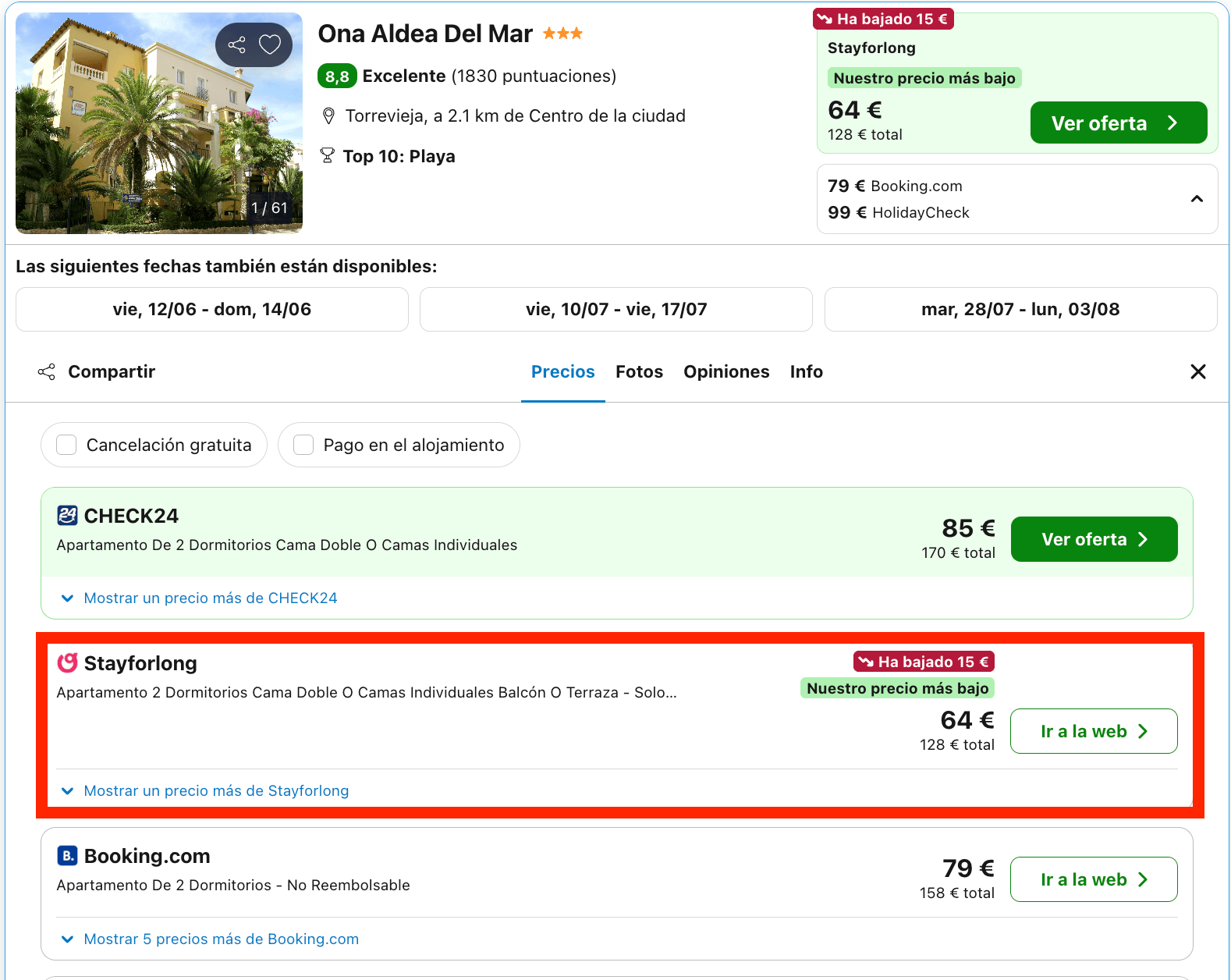The width and height of the screenshot is (1231, 980).
Task: Click the 1 / 61 photo counter
Action: 270,208
